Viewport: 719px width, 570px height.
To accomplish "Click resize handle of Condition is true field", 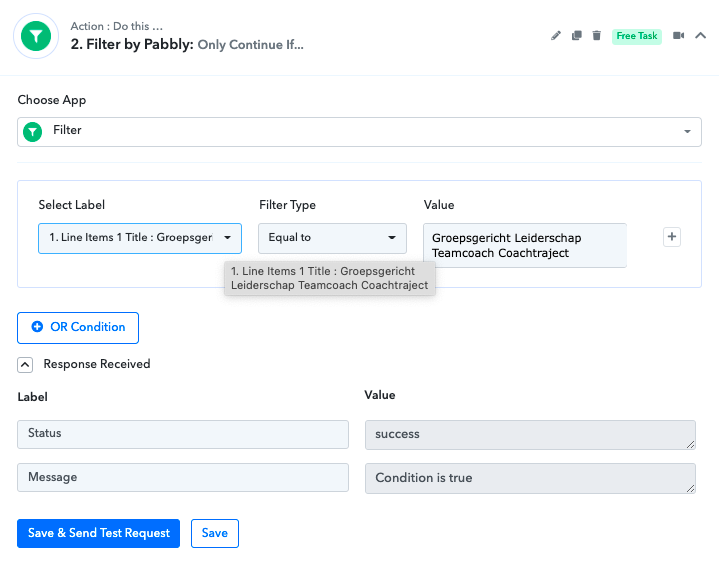I will click(691, 488).
